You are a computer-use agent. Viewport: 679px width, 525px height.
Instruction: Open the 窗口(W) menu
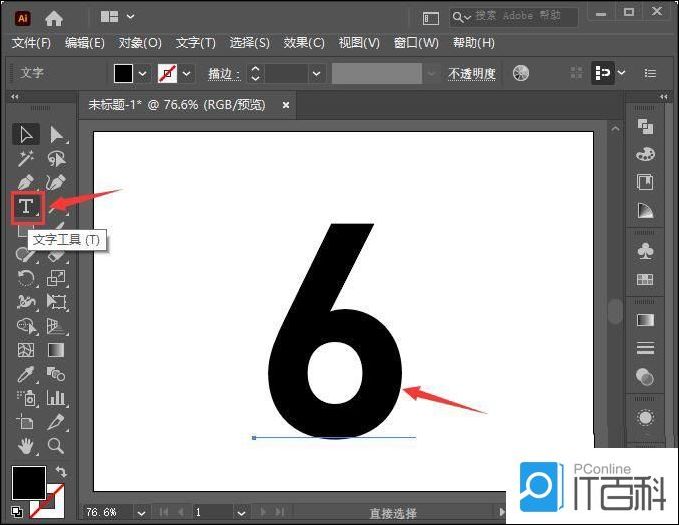pyautogui.click(x=416, y=43)
